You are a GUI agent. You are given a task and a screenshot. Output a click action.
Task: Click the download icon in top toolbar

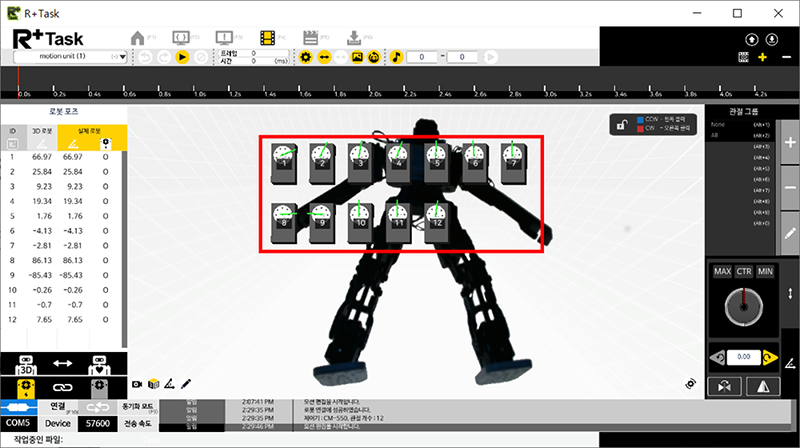click(x=352, y=38)
